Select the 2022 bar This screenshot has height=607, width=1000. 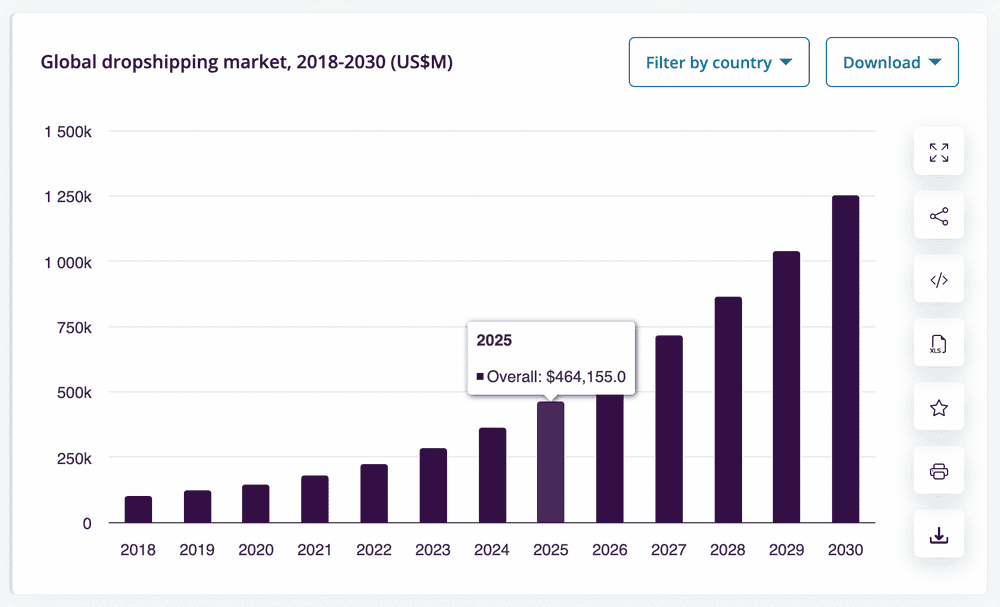(x=374, y=494)
